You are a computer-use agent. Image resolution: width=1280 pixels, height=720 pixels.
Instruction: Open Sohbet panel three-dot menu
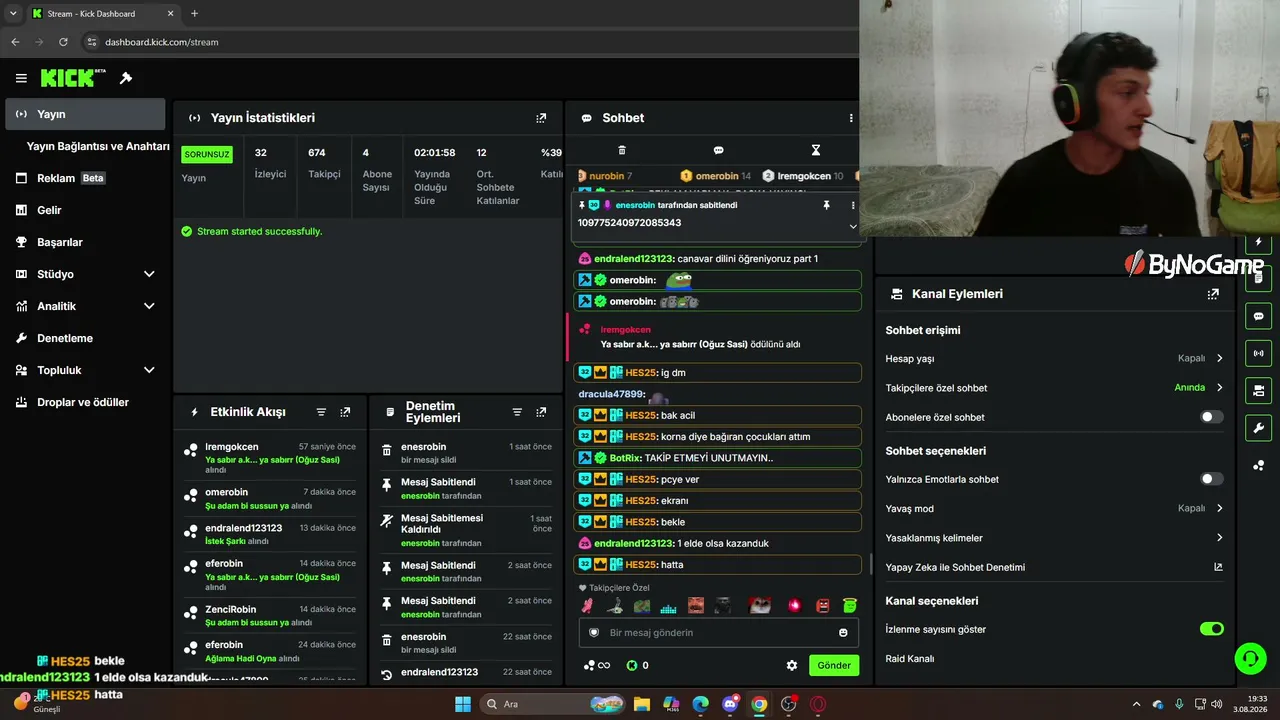pos(851,118)
